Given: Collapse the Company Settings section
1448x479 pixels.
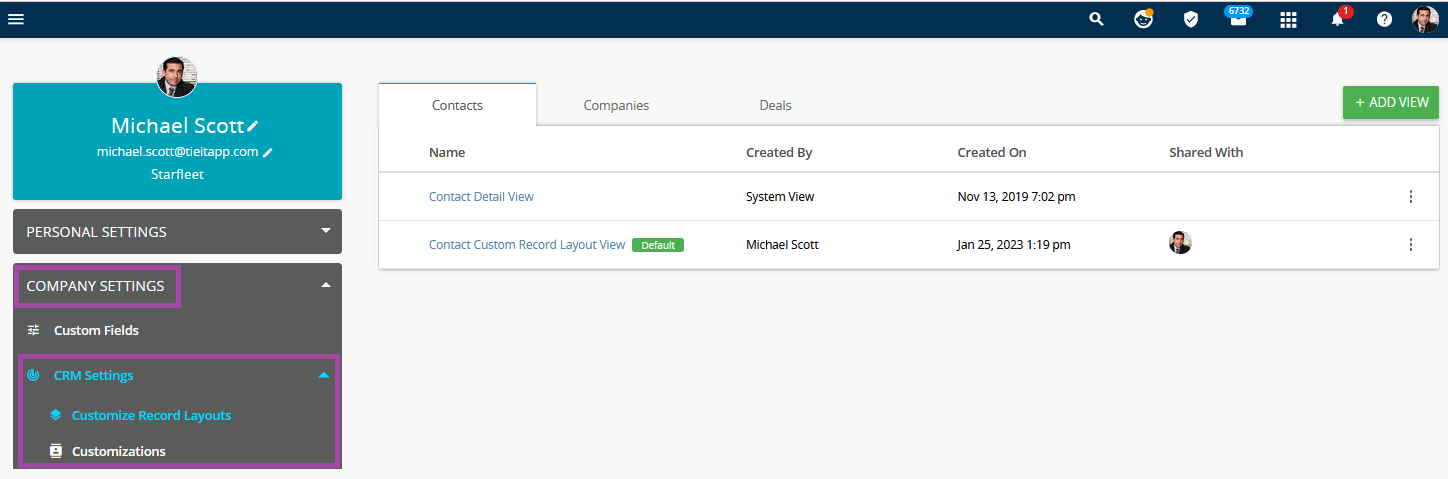Looking at the screenshot, I should coord(177,286).
